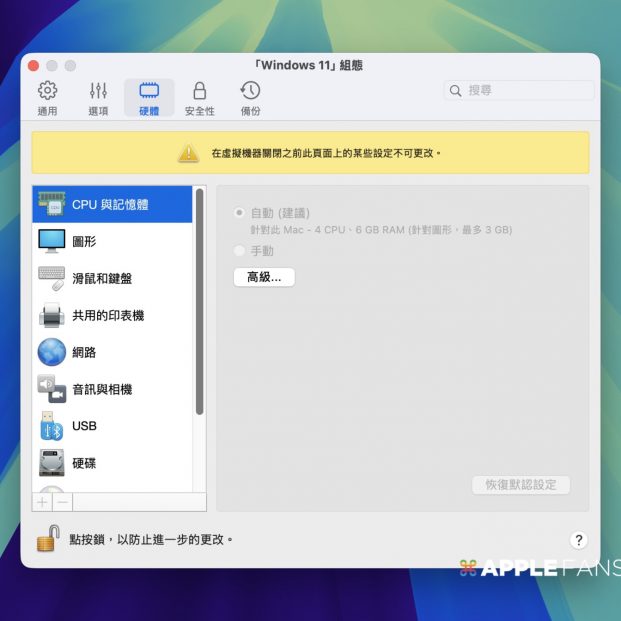This screenshot has width=621, height=621.
Task: Open the 通用 (General) settings tab
Action: 47,98
